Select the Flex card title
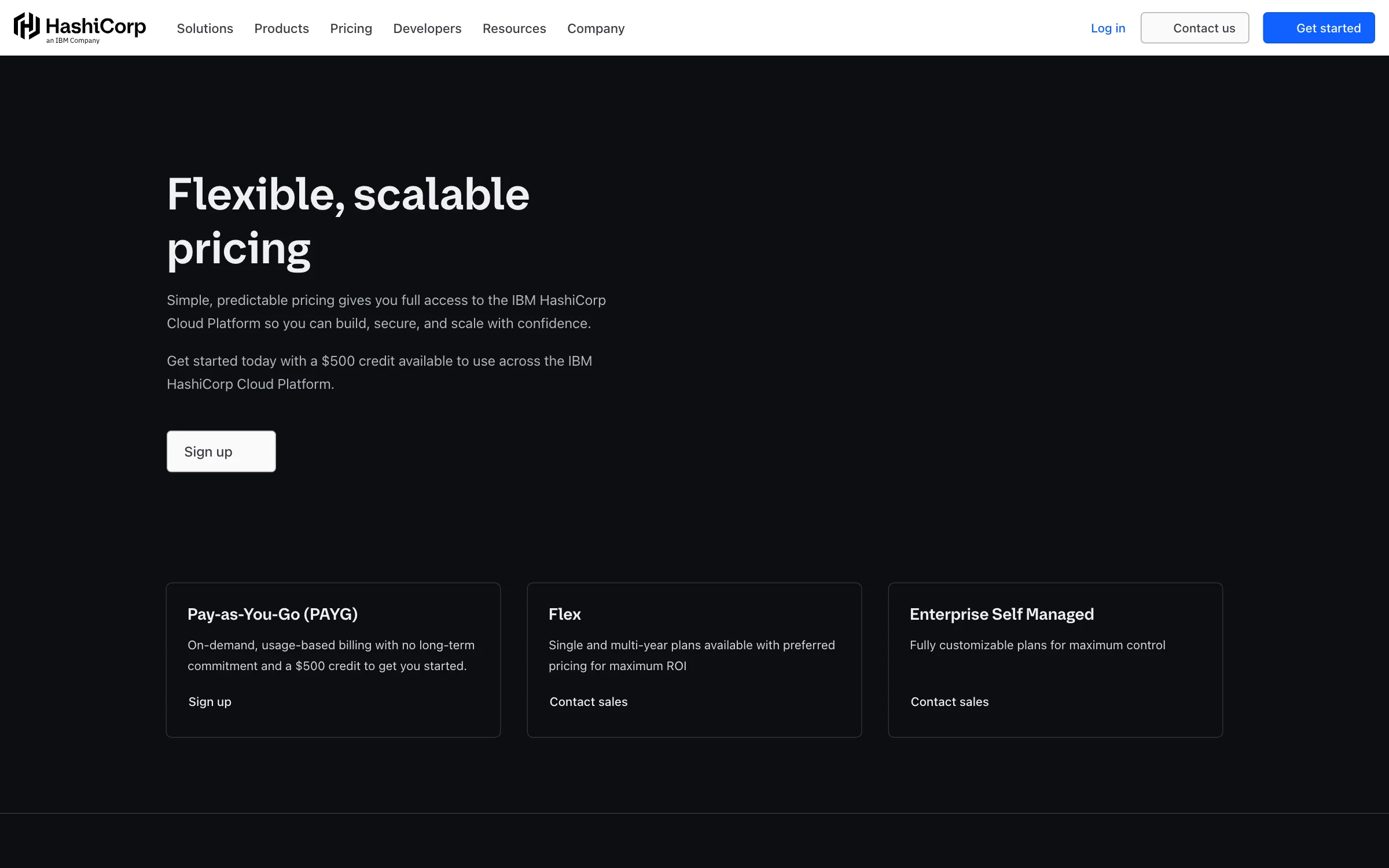This screenshot has height=868, width=1389. [564, 614]
